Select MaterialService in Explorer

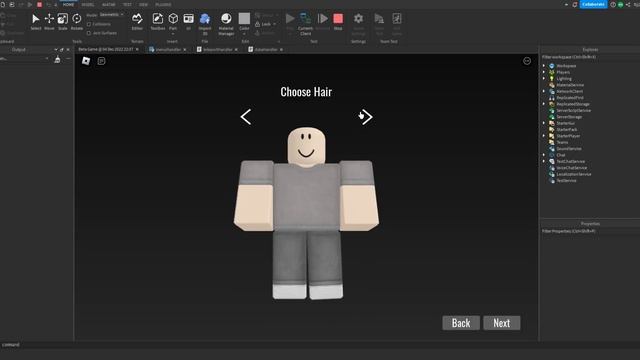(x=570, y=85)
